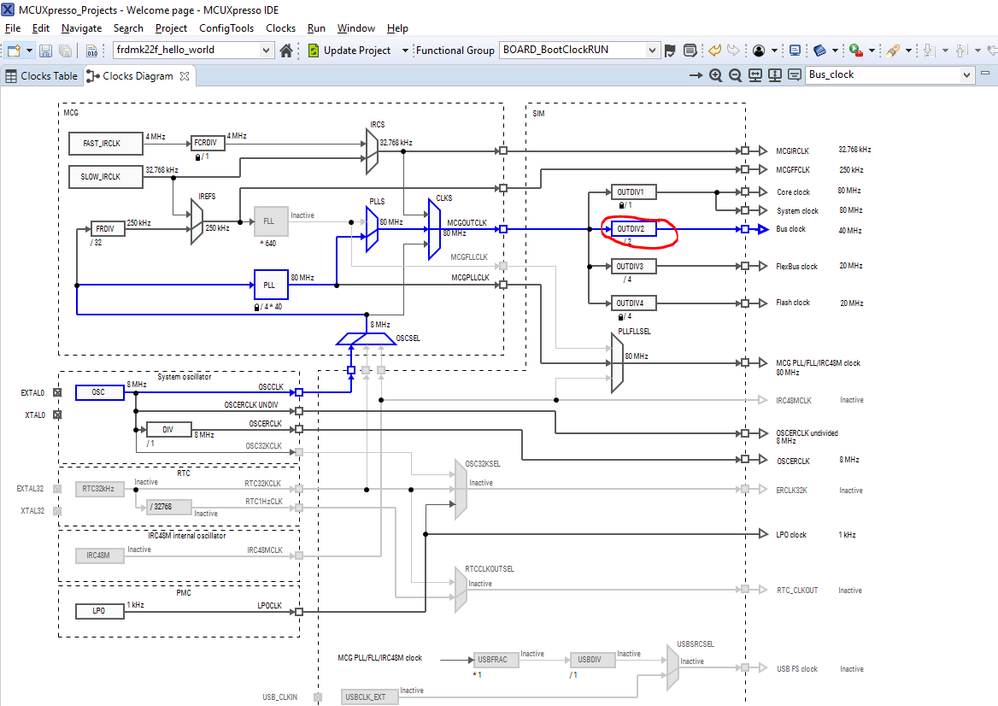The width and height of the screenshot is (998, 706).
Task: Click the binary 010 file icon
Action: tap(91, 50)
